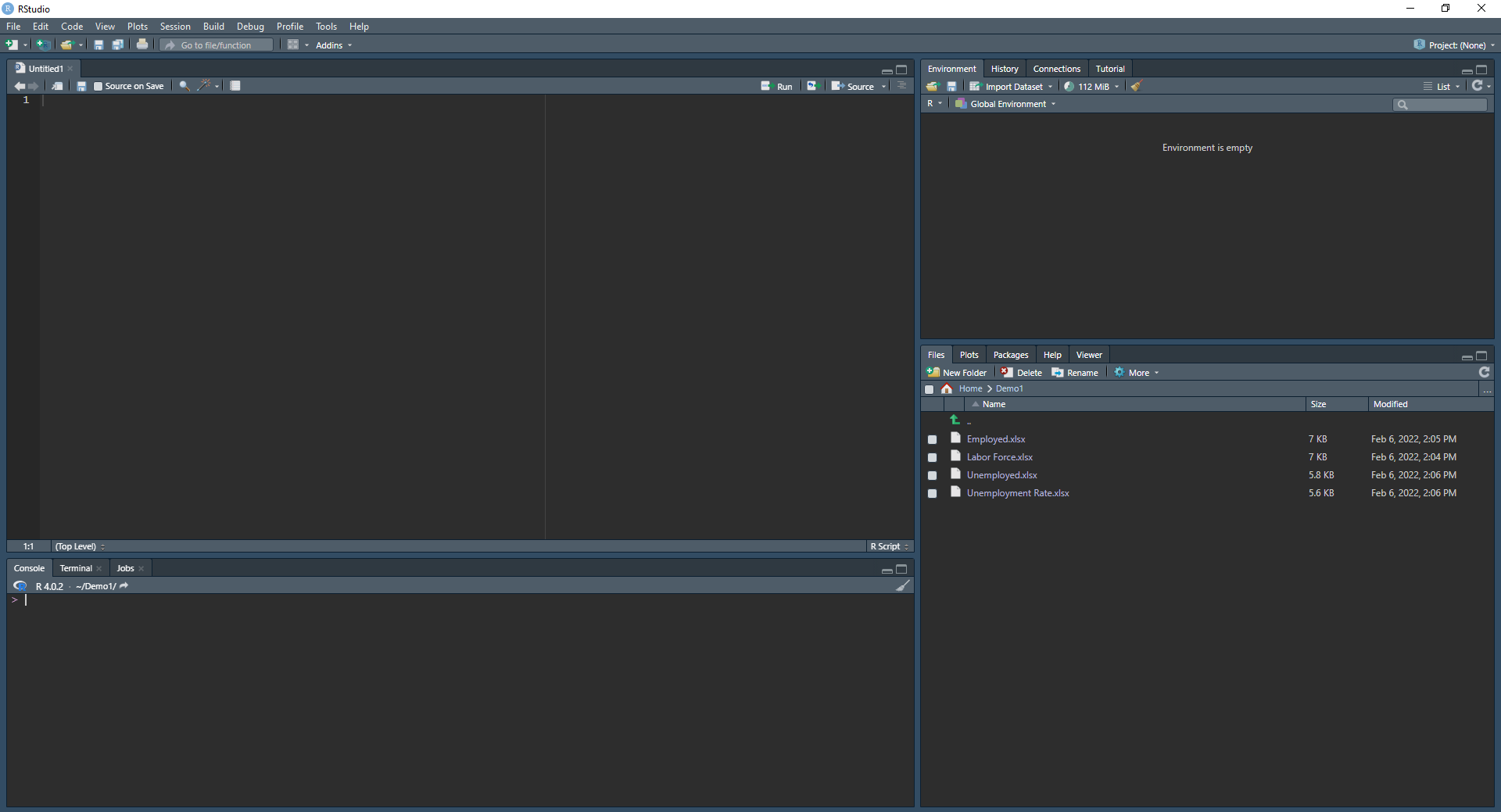Switch to the Terminal tab
The height and width of the screenshot is (812, 1501).
point(76,568)
